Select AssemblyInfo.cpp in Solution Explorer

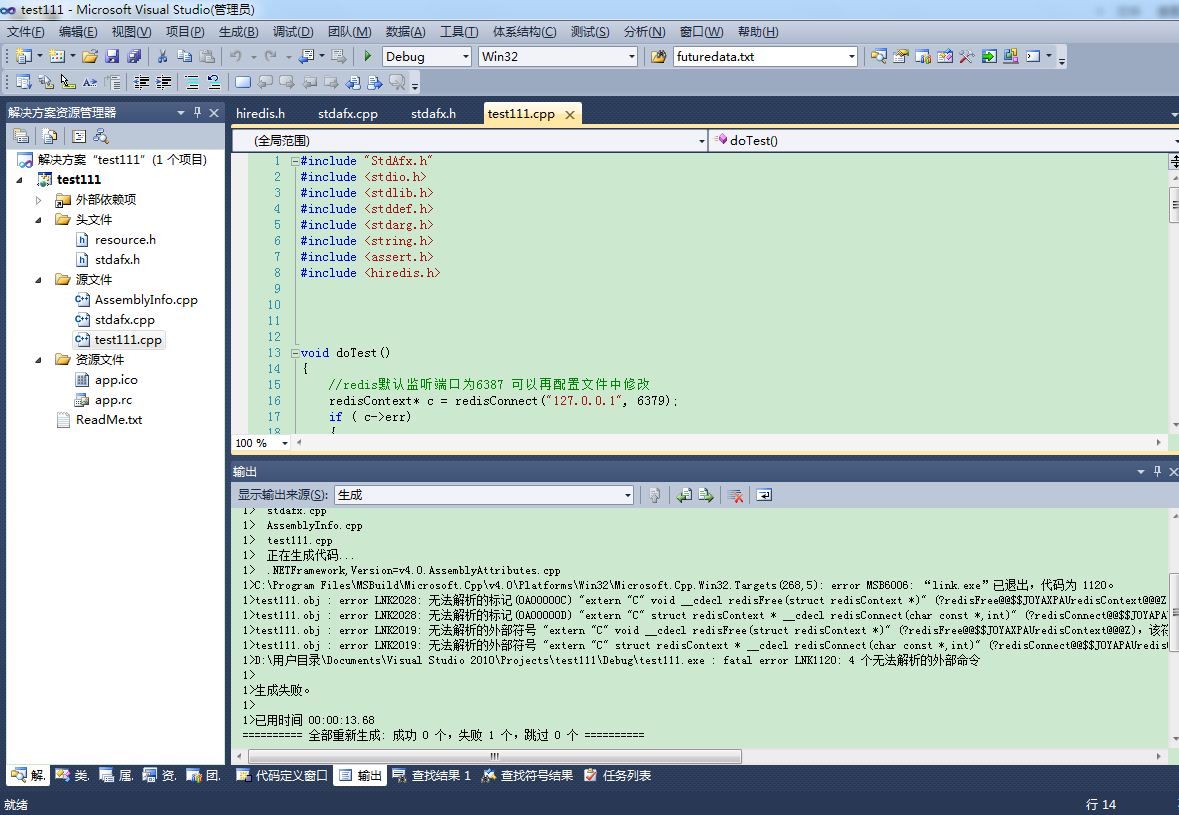[146, 300]
